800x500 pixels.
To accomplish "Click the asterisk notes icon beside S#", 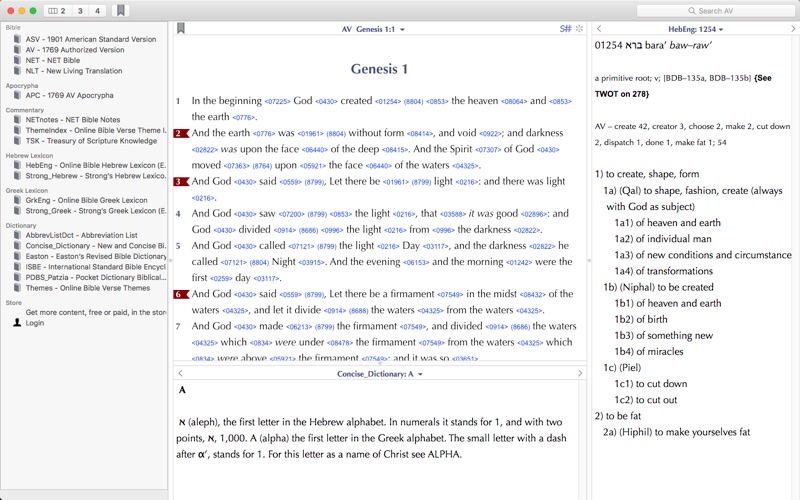I will point(579,29).
